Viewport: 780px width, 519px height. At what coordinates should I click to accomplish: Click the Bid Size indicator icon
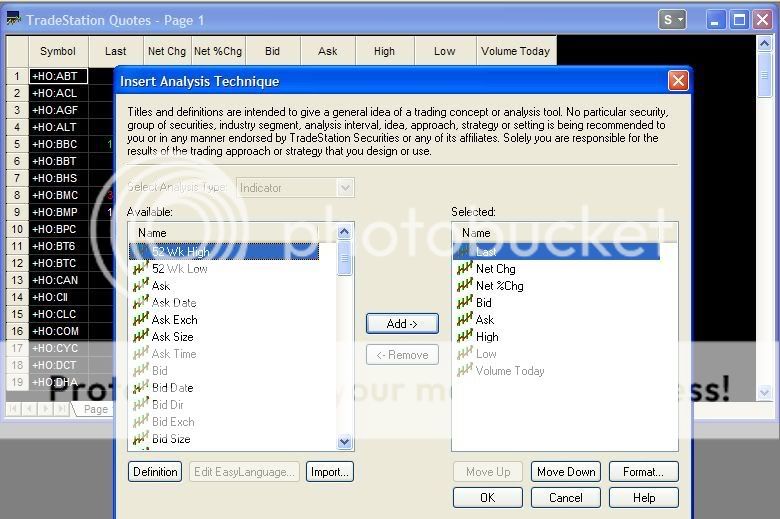(x=141, y=438)
